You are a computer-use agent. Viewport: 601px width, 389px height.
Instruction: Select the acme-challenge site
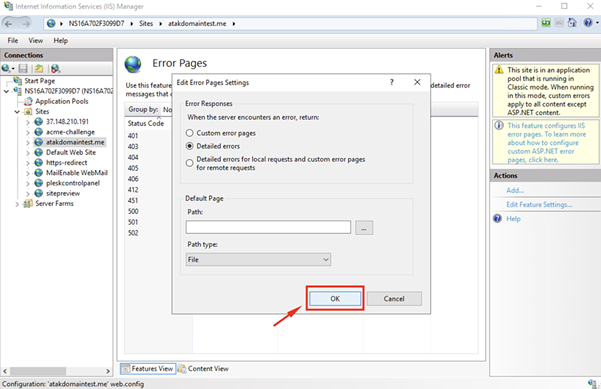point(70,132)
